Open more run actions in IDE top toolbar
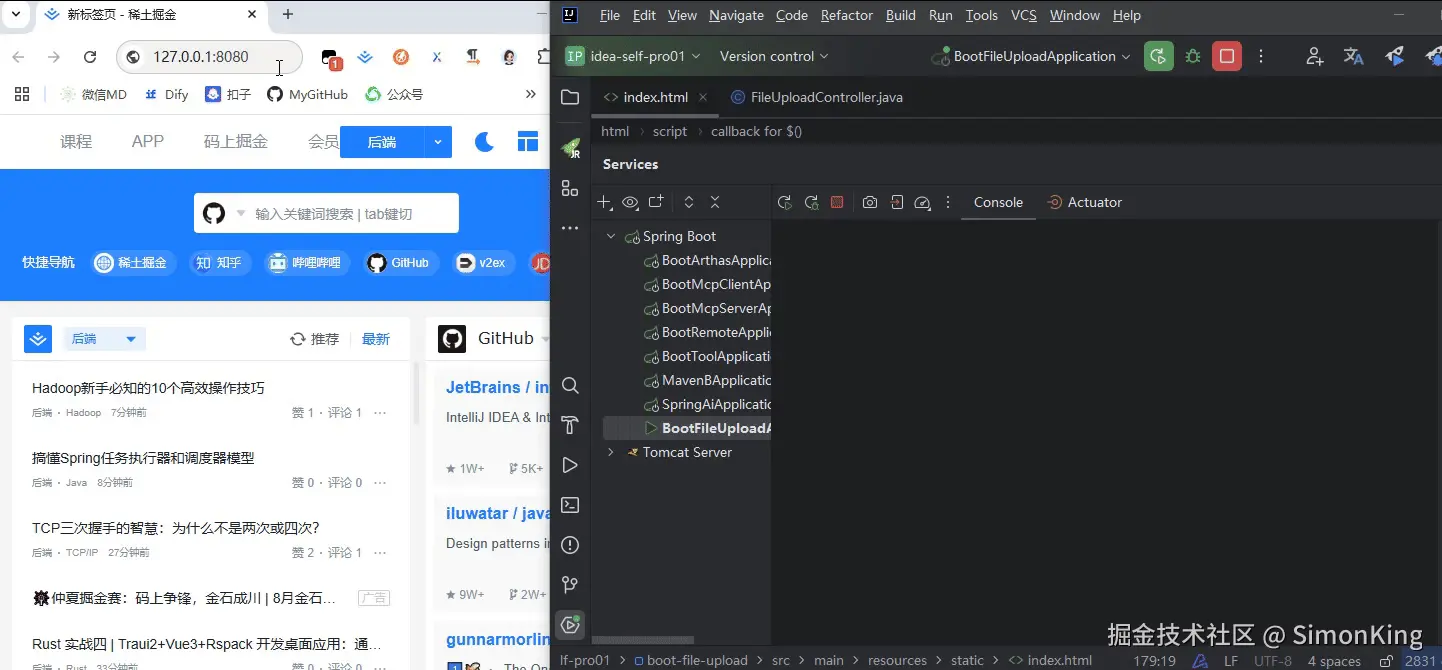The width and height of the screenshot is (1442, 670). [1261, 56]
